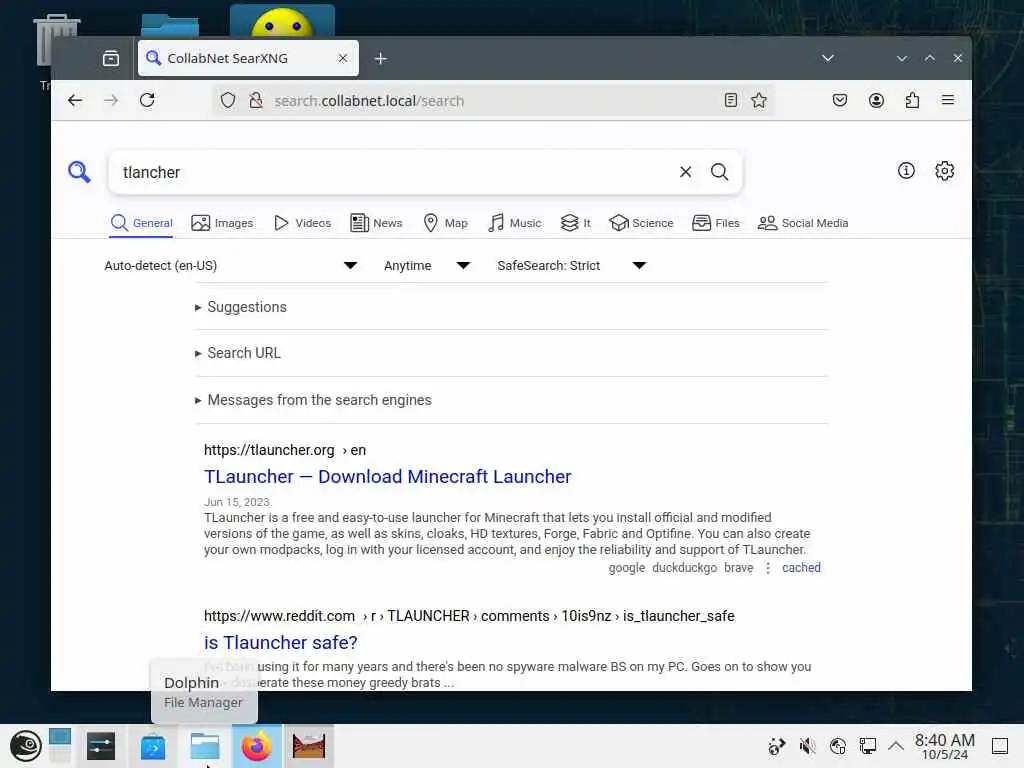
Task: Click inside the tlancher search field
Action: (392, 172)
